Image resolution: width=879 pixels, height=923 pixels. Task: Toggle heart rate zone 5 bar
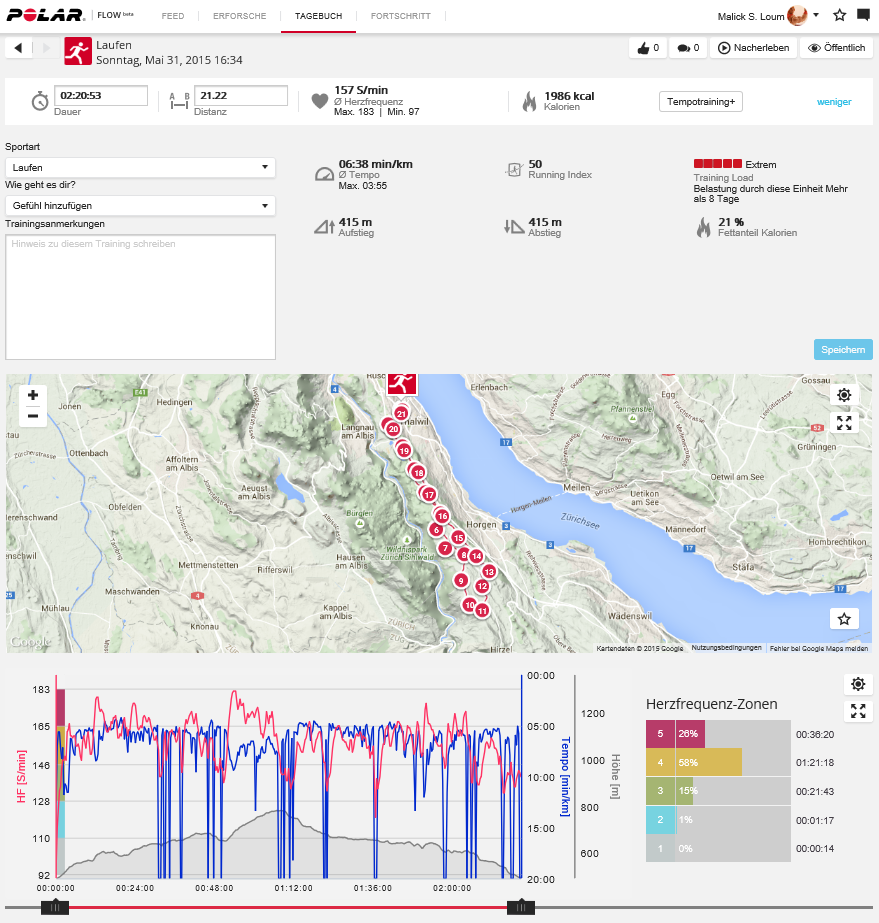click(674, 734)
